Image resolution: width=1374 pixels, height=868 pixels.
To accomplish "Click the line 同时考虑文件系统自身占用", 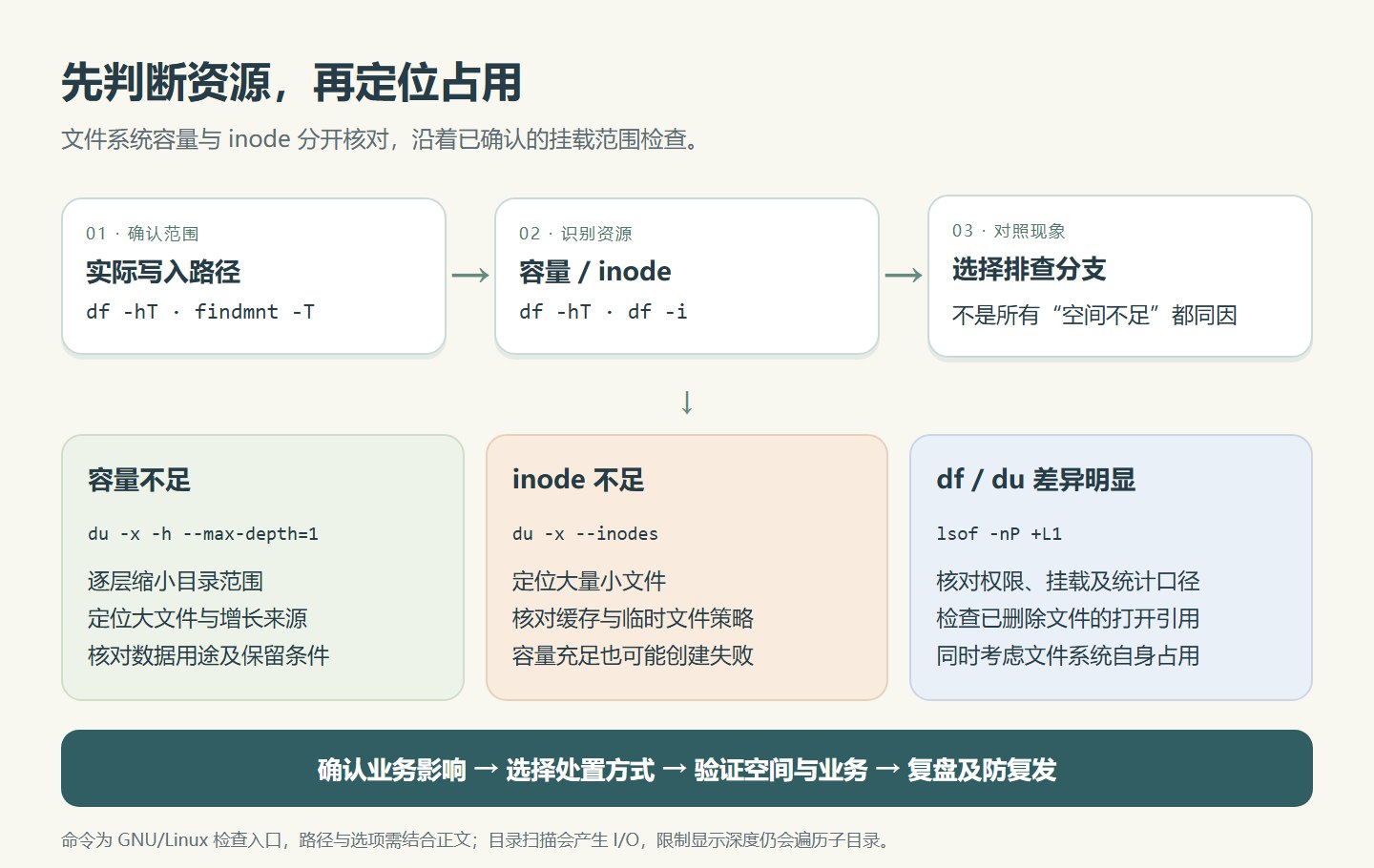I will click(x=1069, y=655).
